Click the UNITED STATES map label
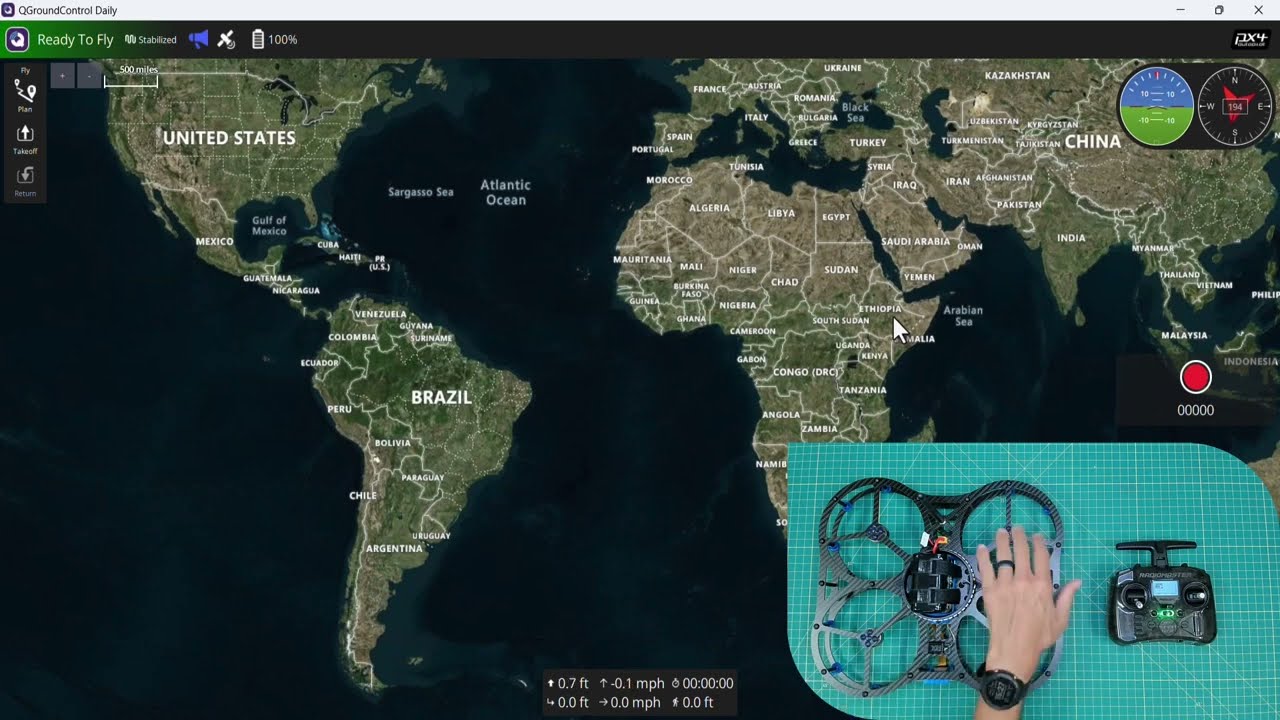Image resolution: width=1280 pixels, height=720 pixels. [229, 138]
